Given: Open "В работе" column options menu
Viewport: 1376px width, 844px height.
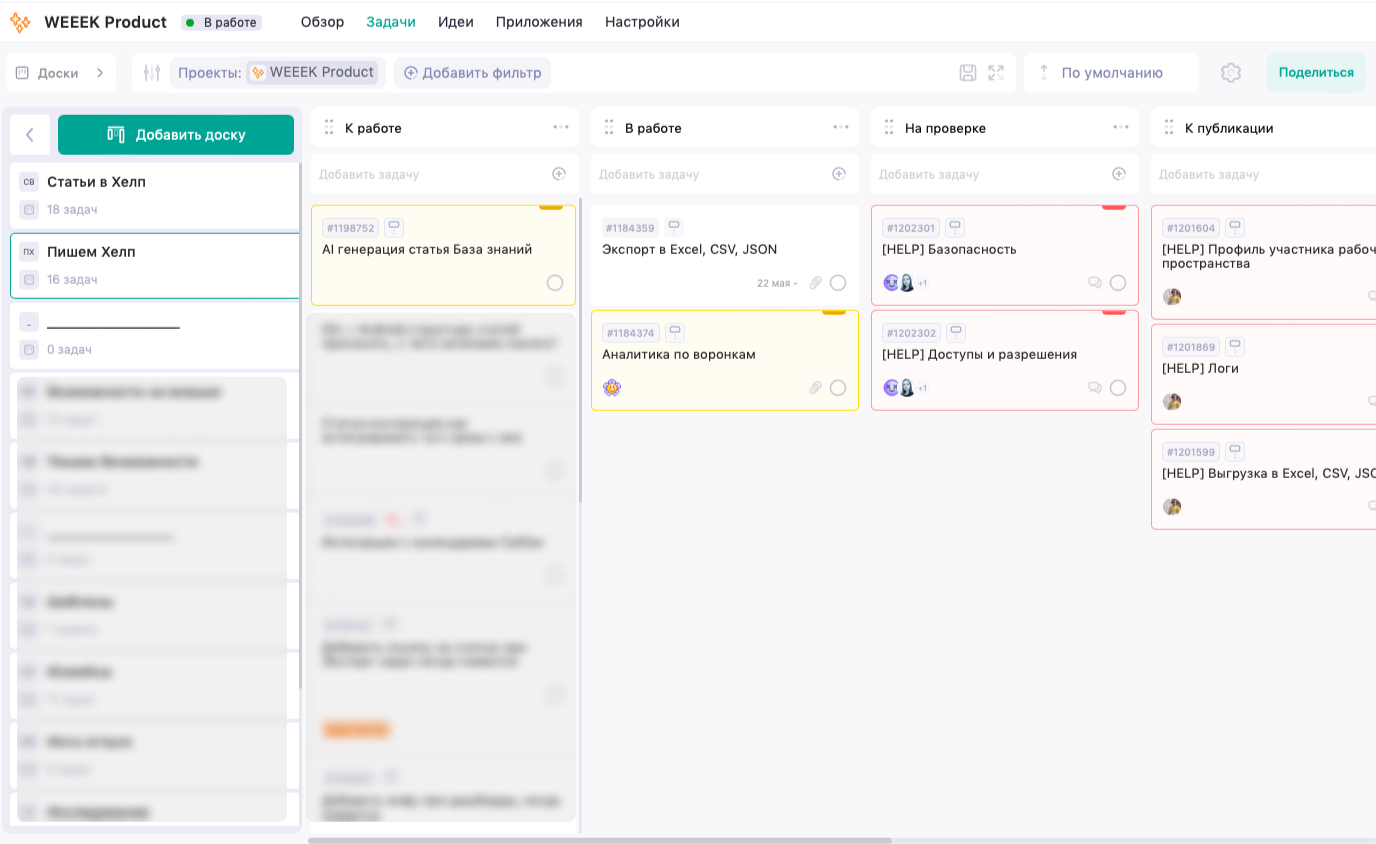Looking at the screenshot, I should coord(841,128).
